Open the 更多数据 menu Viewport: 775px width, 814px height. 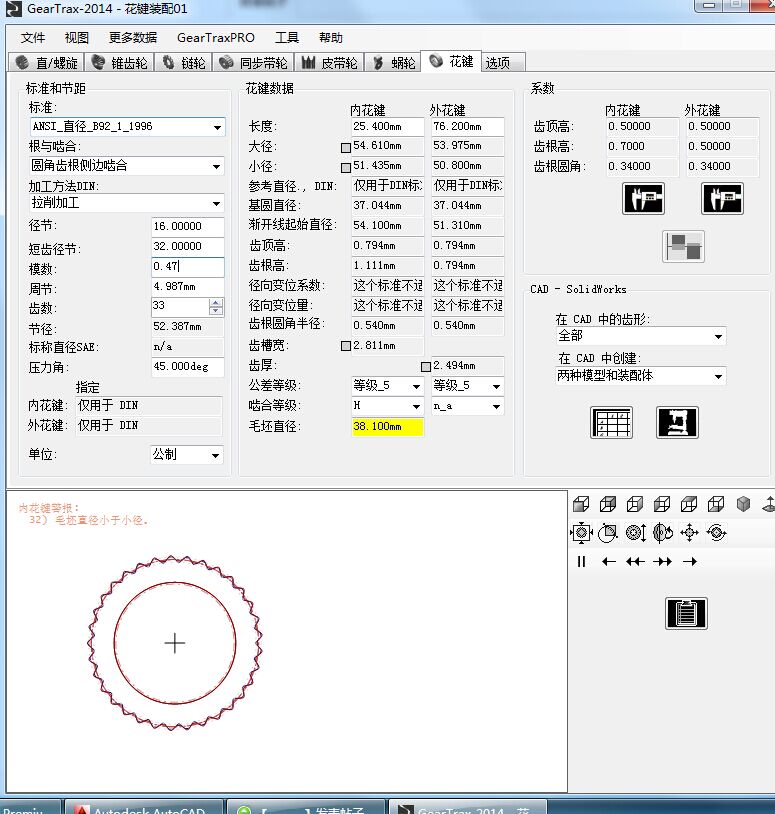(x=133, y=38)
